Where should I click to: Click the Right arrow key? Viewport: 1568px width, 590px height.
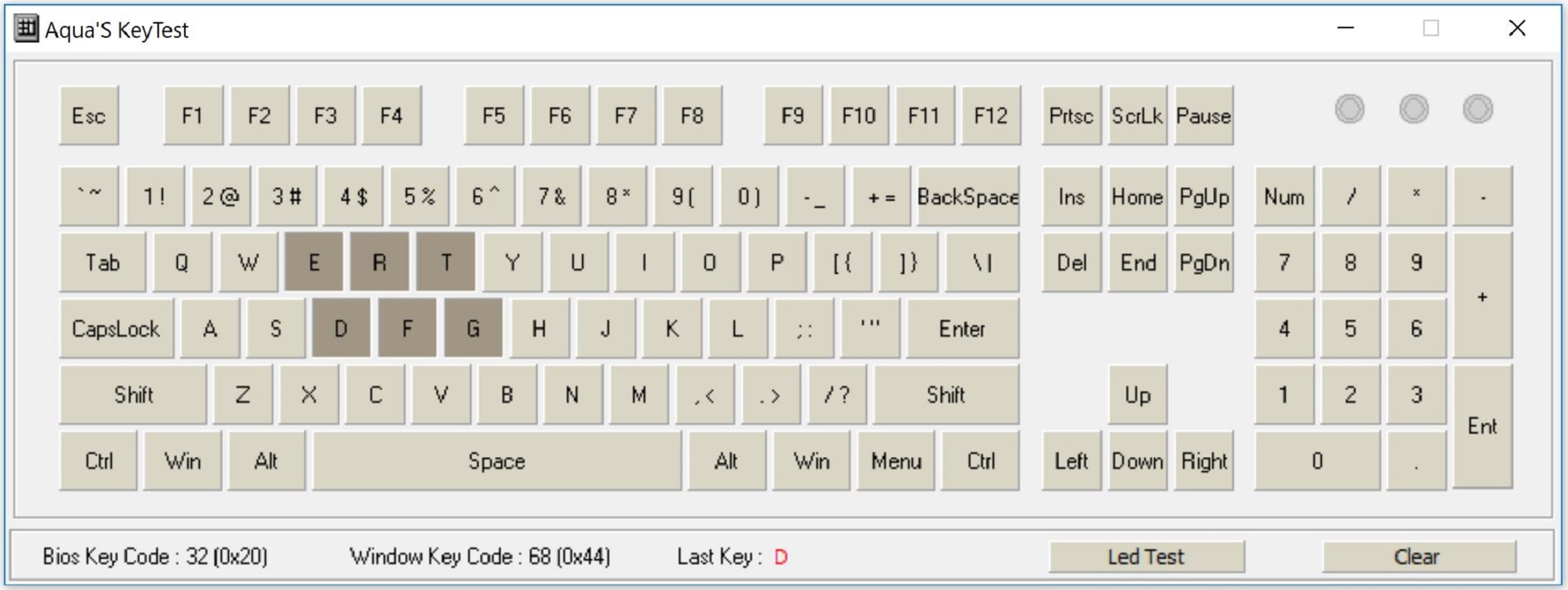pyautogui.click(x=1204, y=460)
